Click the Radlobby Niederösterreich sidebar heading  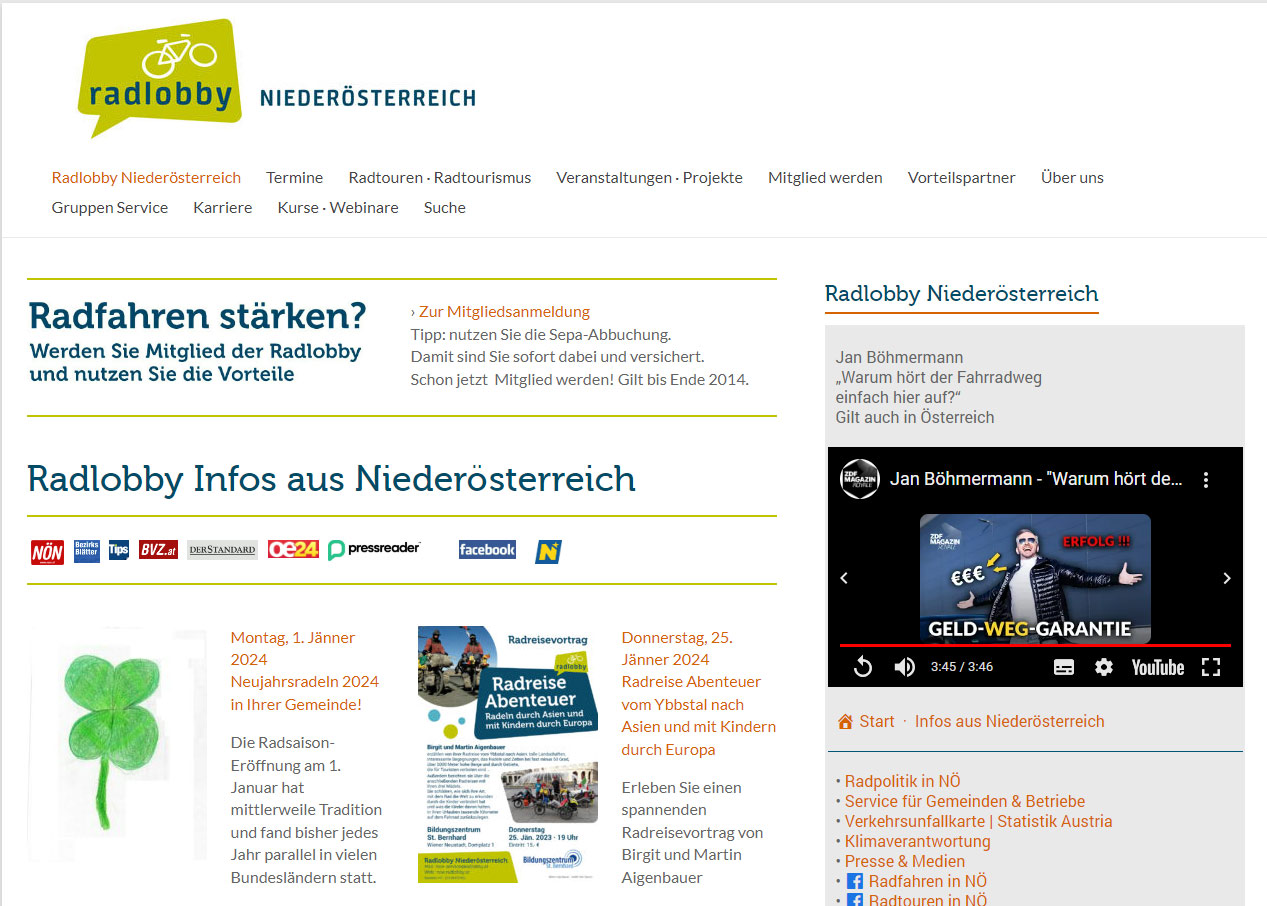pyautogui.click(x=962, y=294)
